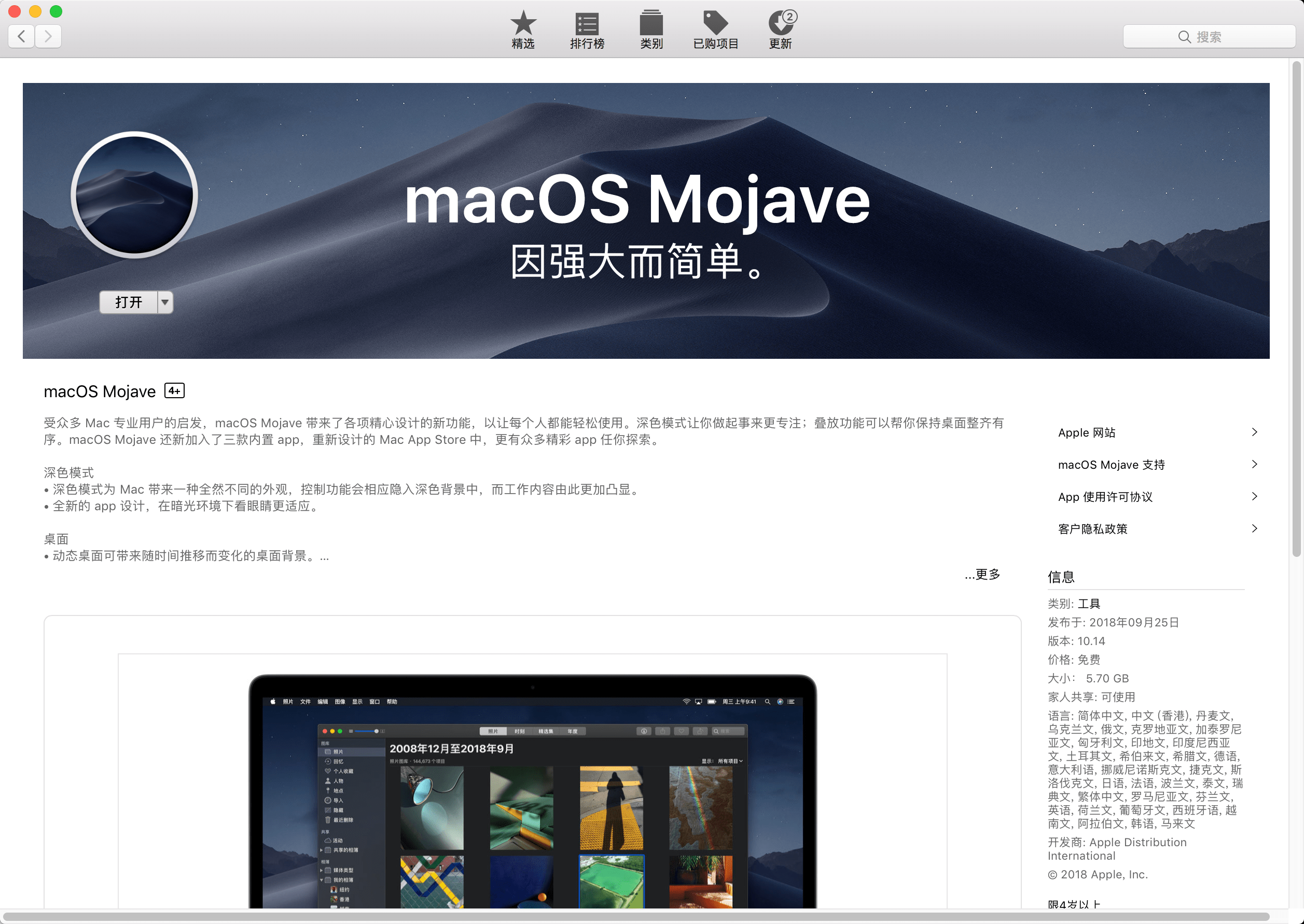Open the 类别 categories icon
This screenshot has width=1304, height=924.
[x=651, y=24]
